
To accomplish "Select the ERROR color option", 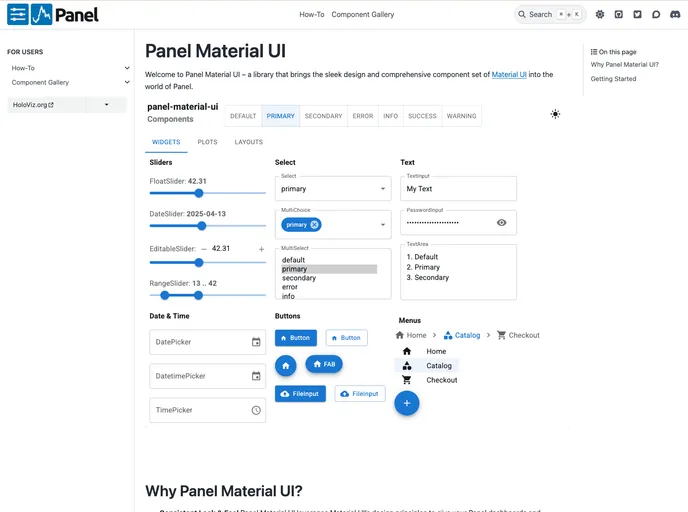I will tap(363, 116).
